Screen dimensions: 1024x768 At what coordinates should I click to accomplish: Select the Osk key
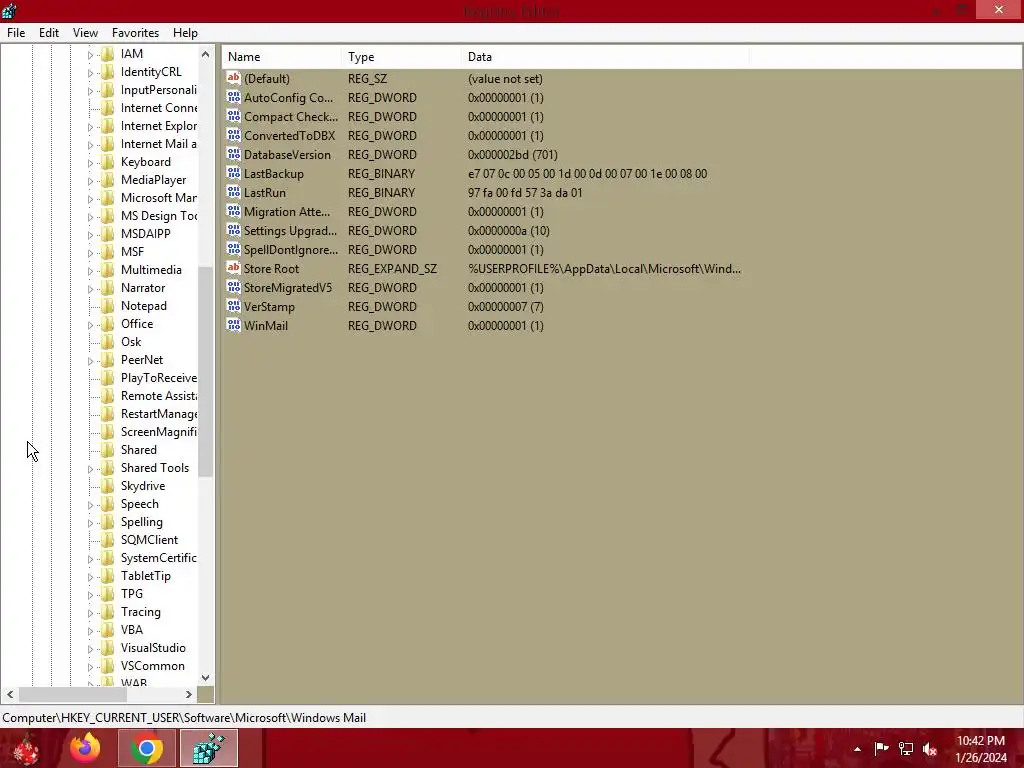pyautogui.click(x=131, y=342)
